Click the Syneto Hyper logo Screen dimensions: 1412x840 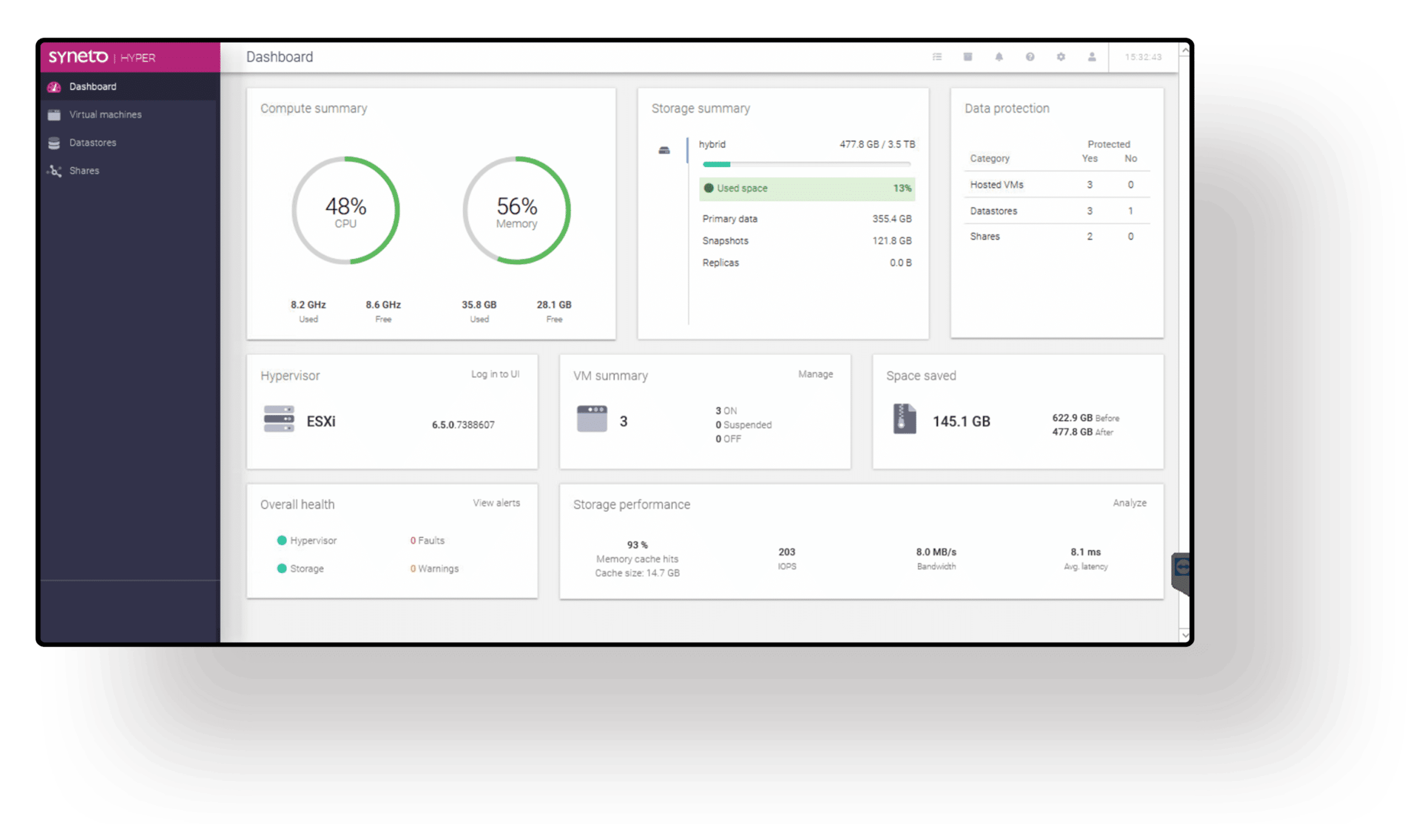(x=102, y=57)
